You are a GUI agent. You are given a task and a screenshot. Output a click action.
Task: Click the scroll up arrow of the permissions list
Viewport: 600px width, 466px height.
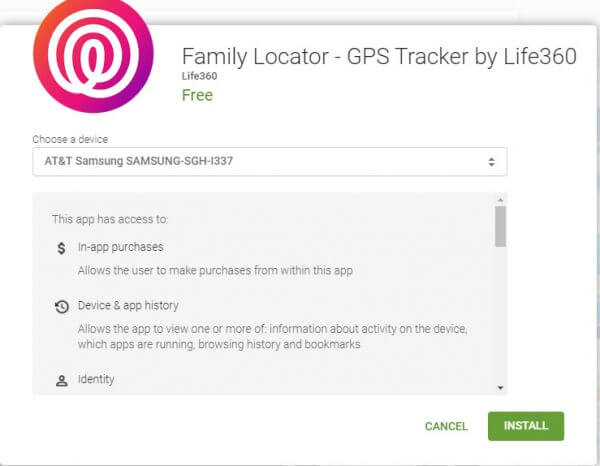(500, 200)
